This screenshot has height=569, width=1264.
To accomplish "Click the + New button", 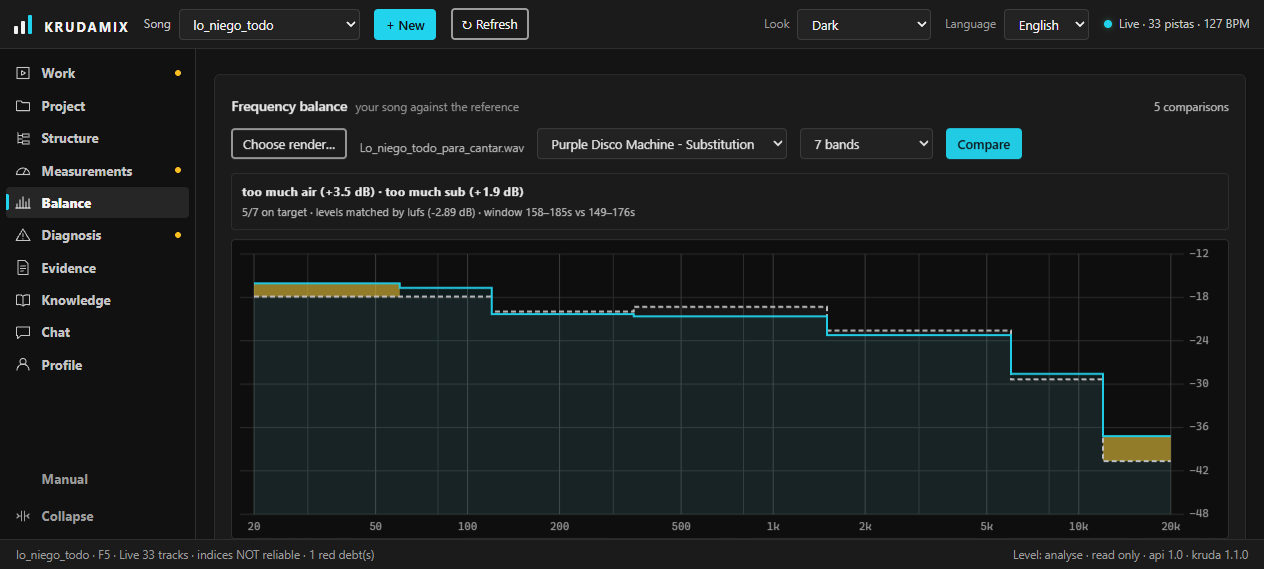I will pyautogui.click(x=405, y=25).
